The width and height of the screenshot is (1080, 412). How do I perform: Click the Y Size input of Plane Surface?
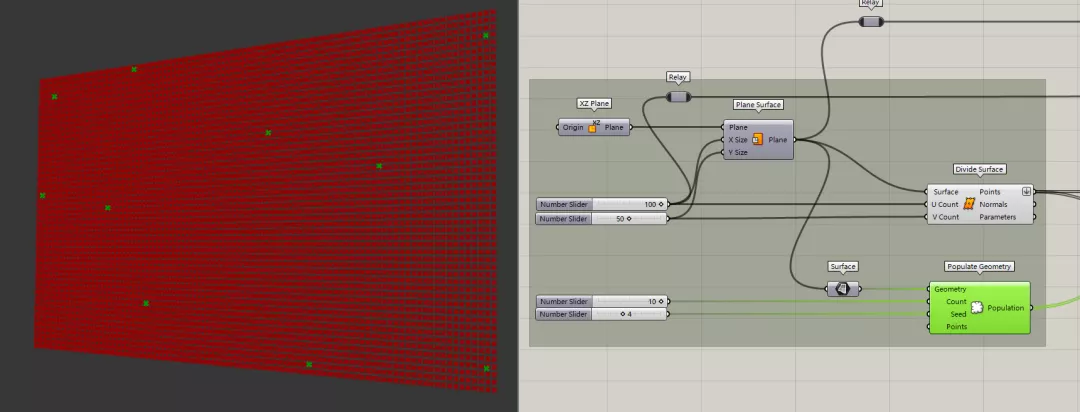[x=738, y=152]
